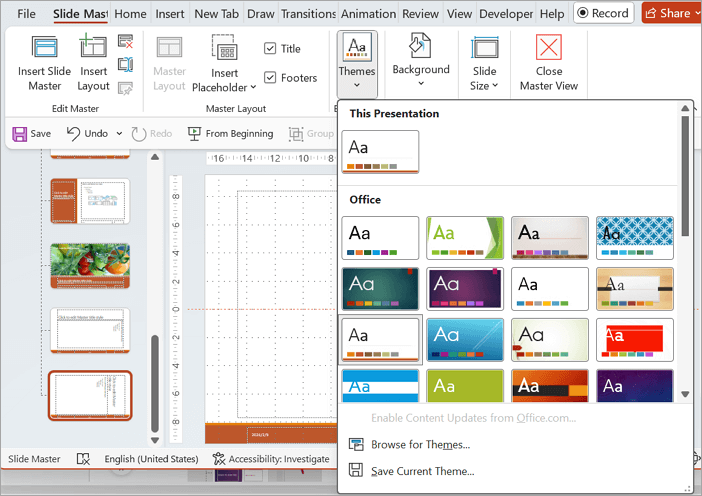Click the Insert Layout icon
This screenshot has height=496, width=702.
93,47
